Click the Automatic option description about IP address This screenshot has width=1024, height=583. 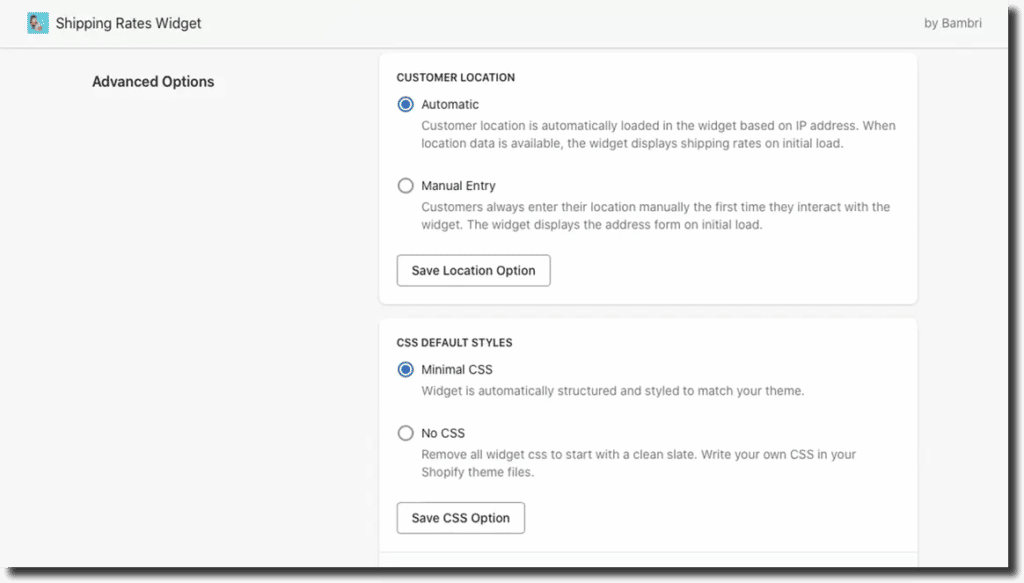[x=658, y=134]
